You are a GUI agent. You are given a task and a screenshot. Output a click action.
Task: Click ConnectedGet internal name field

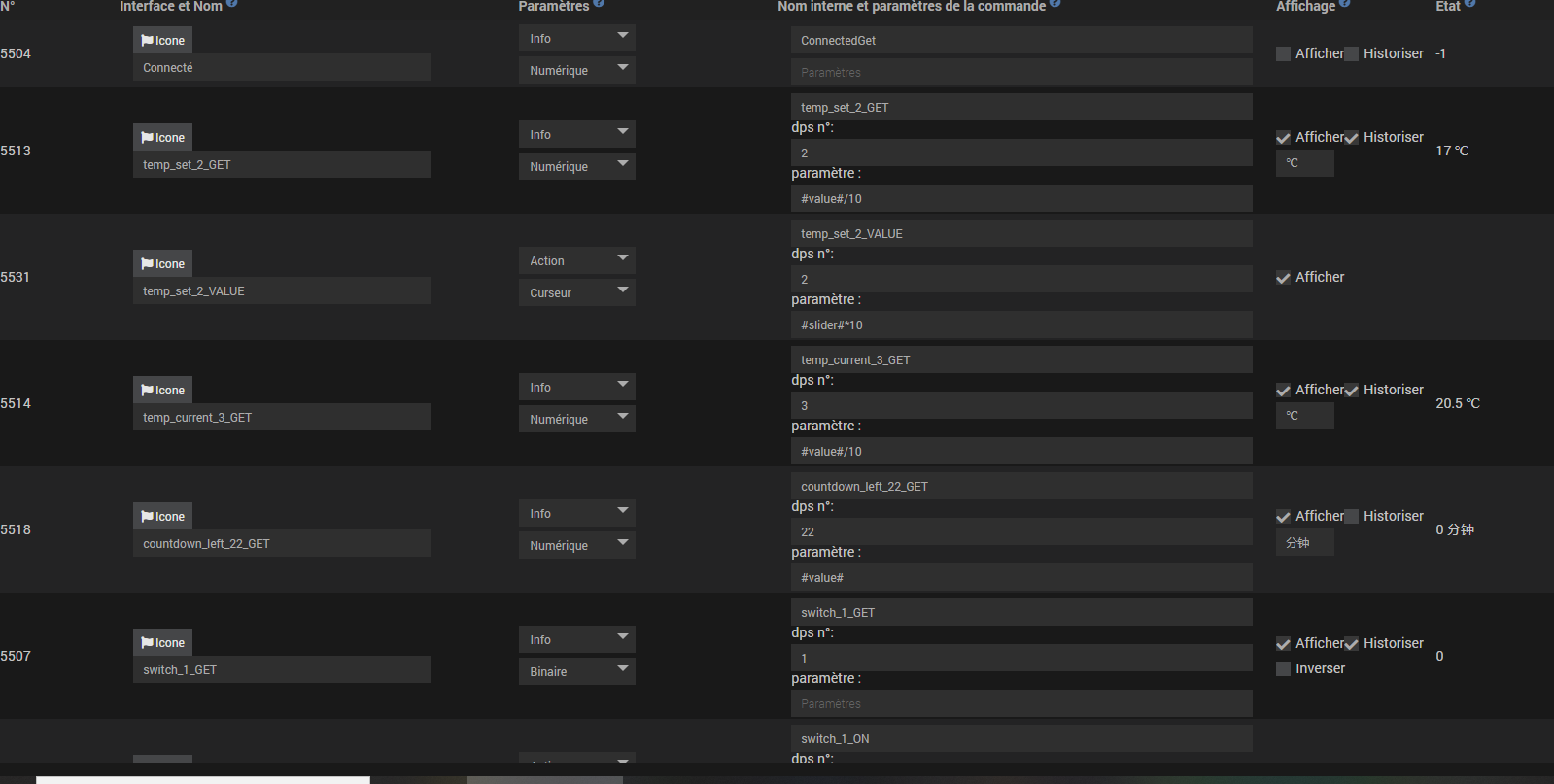pos(1020,40)
